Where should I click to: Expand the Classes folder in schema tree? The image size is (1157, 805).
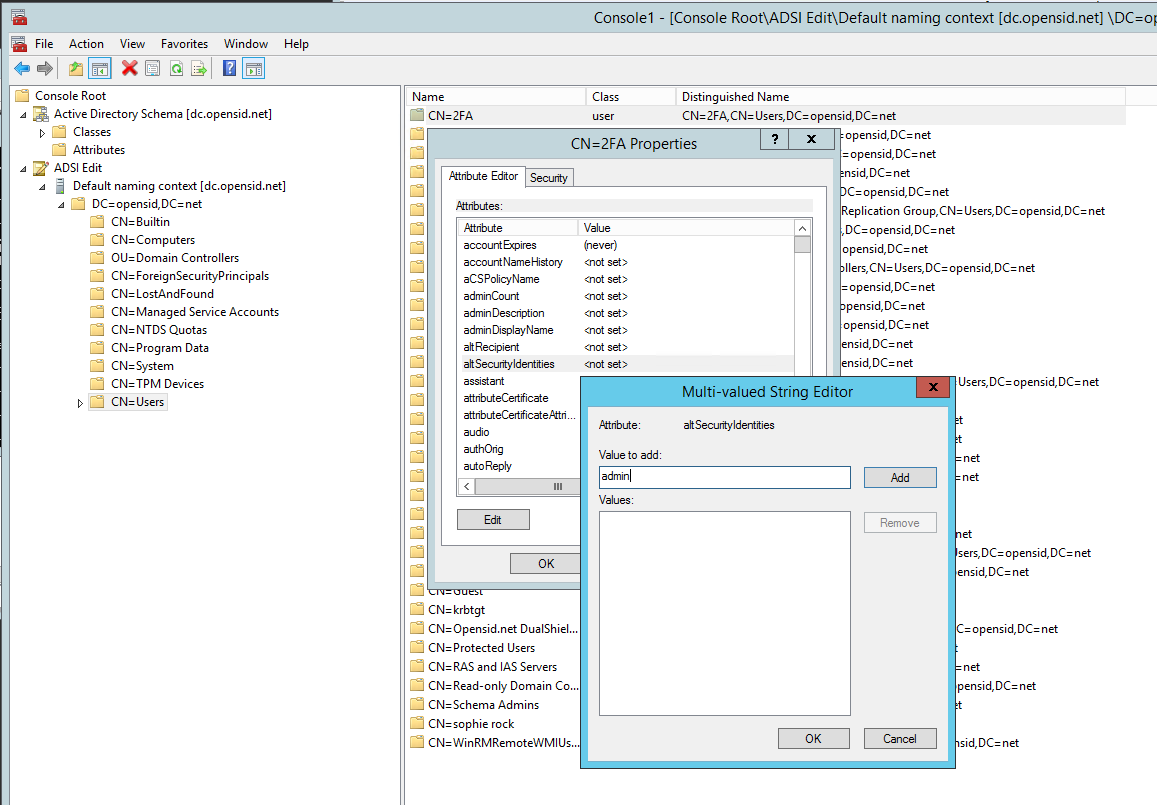[42, 132]
